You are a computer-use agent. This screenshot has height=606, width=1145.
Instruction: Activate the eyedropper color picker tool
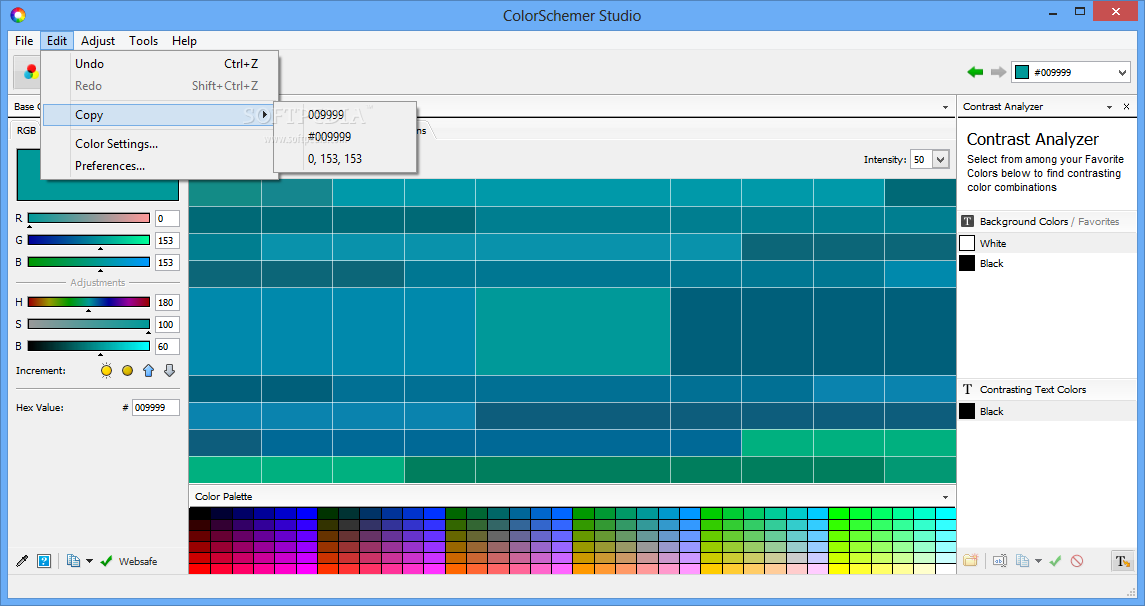click(x=22, y=561)
